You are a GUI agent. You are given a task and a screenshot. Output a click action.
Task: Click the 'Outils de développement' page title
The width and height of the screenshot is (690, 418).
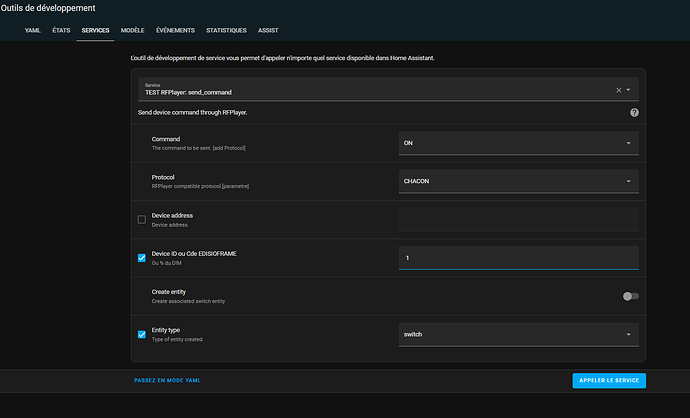pyautogui.click(x=48, y=8)
